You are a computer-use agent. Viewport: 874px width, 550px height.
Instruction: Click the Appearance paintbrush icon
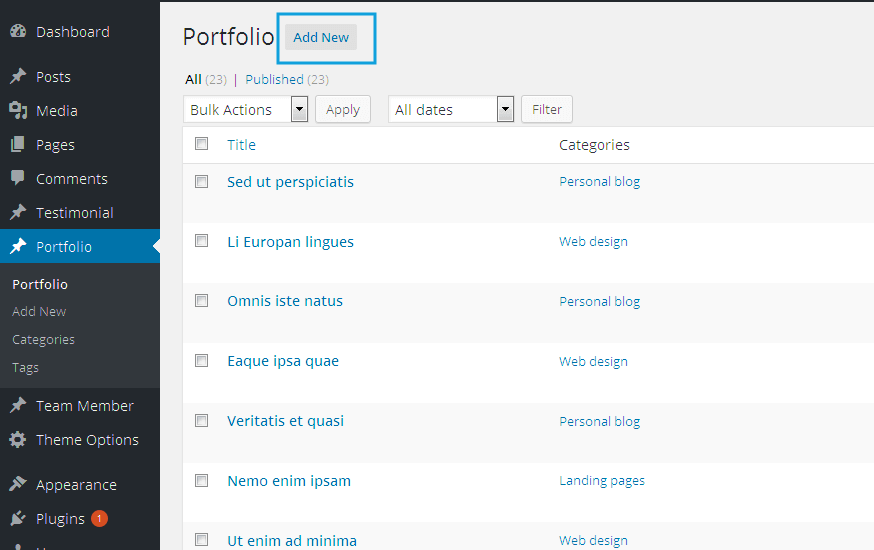[x=17, y=485]
